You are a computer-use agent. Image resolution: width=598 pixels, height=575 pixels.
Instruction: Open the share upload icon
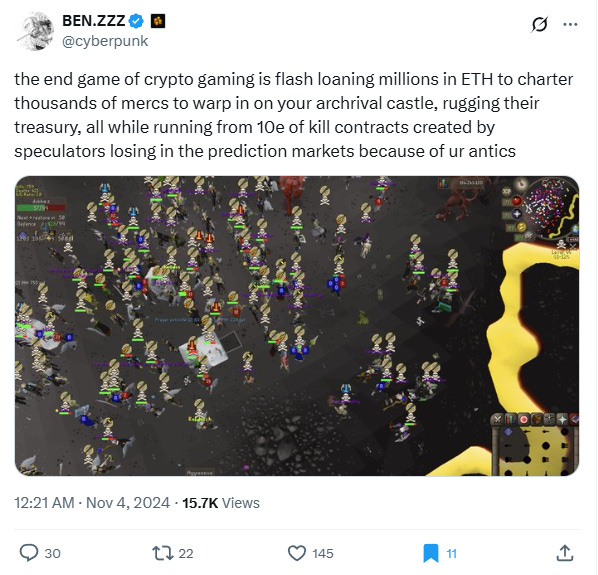(x=565, y=553)
